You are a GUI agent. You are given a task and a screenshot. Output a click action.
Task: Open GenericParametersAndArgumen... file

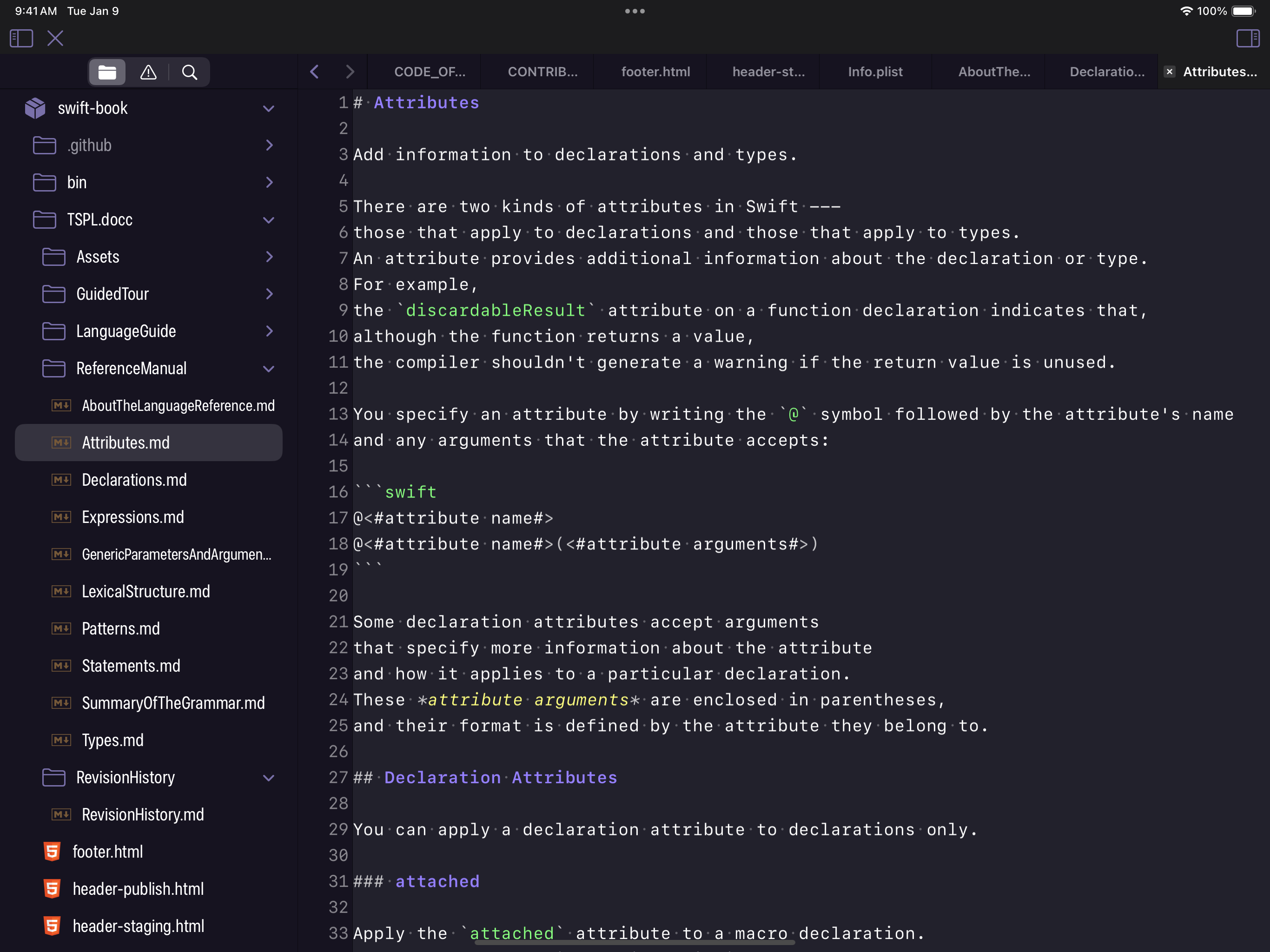click(x=149, y=554)
